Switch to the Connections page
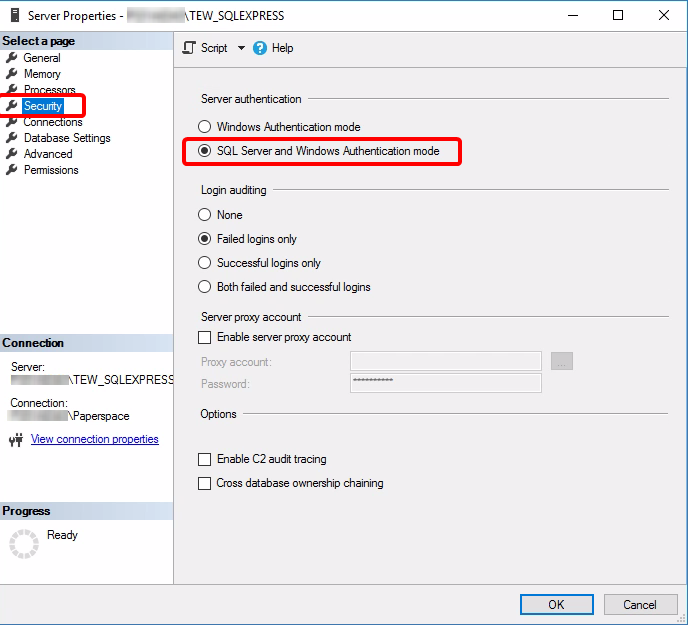 [x=53, y=122]
